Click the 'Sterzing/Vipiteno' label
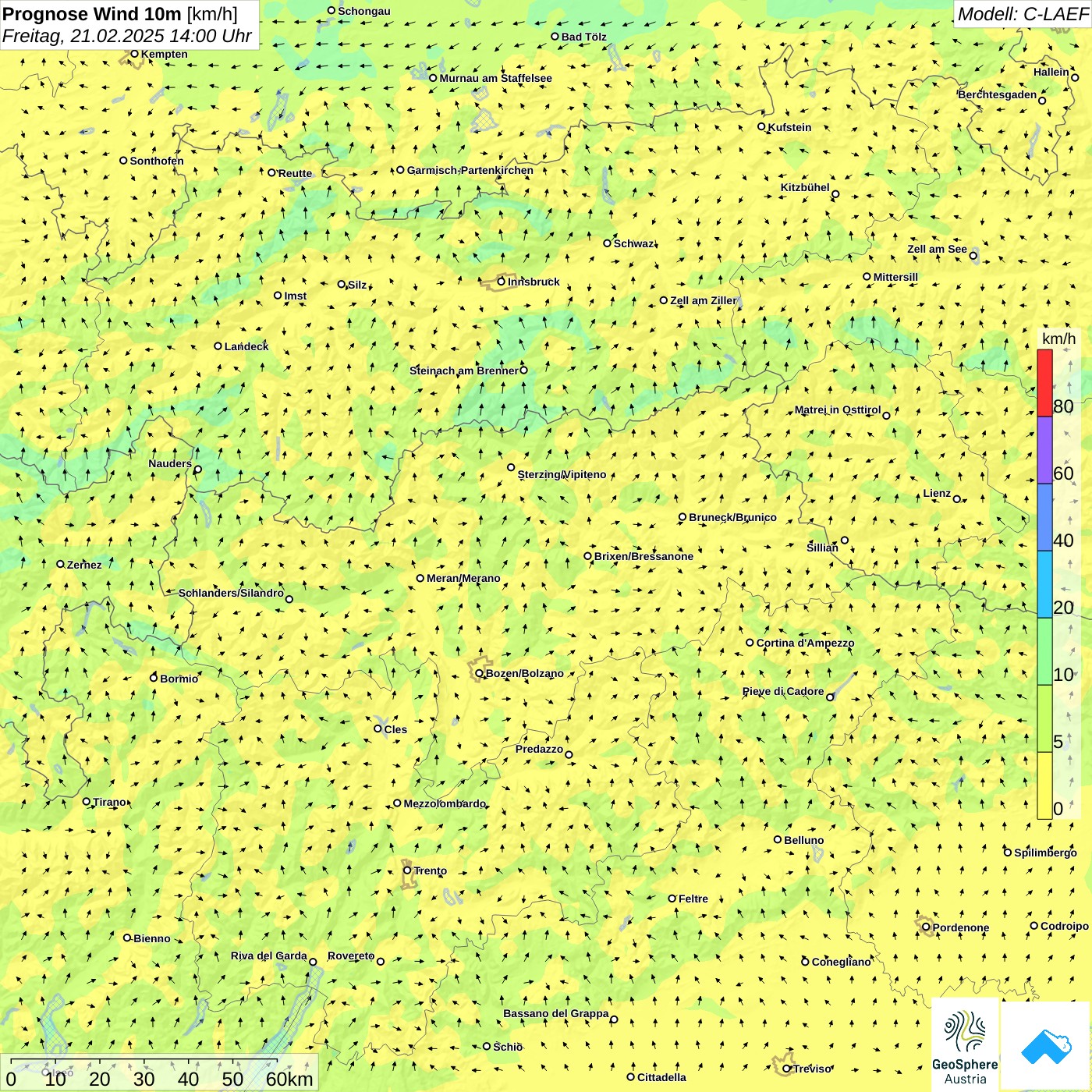Image resolution: width=1092 pixels, height=1092 pixels. 562,474
